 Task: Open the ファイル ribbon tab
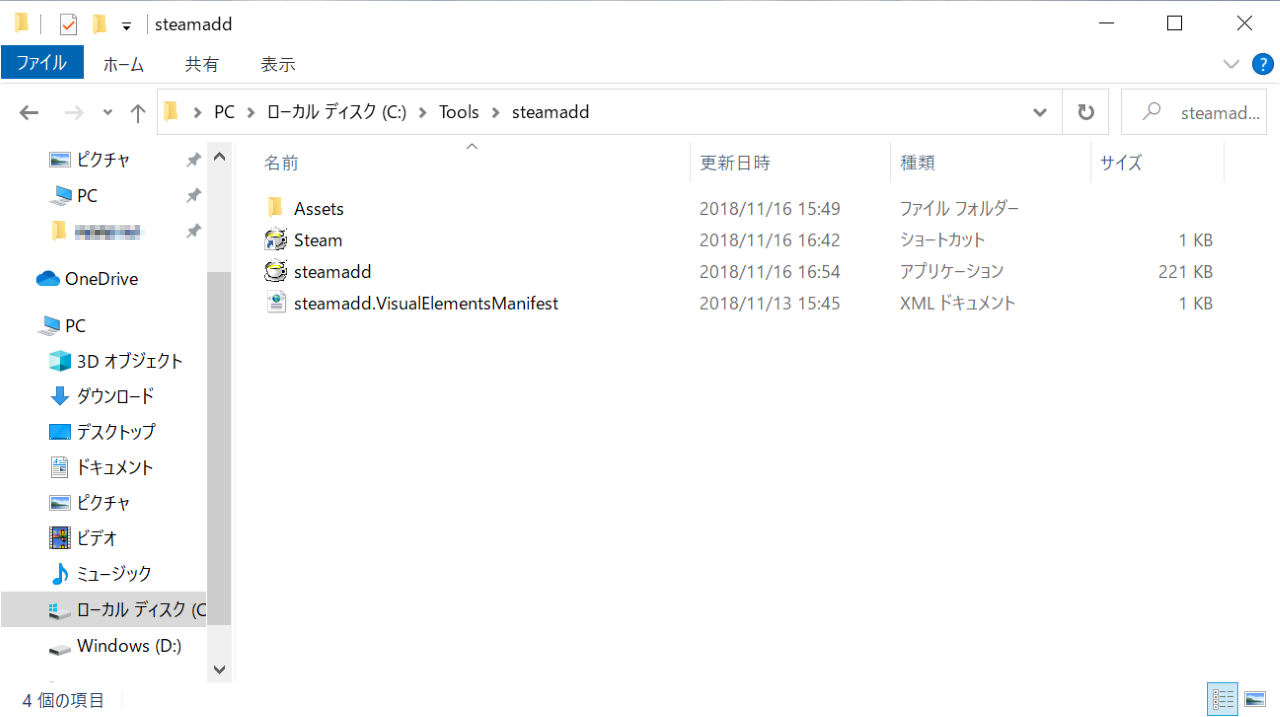click(41, 63)
